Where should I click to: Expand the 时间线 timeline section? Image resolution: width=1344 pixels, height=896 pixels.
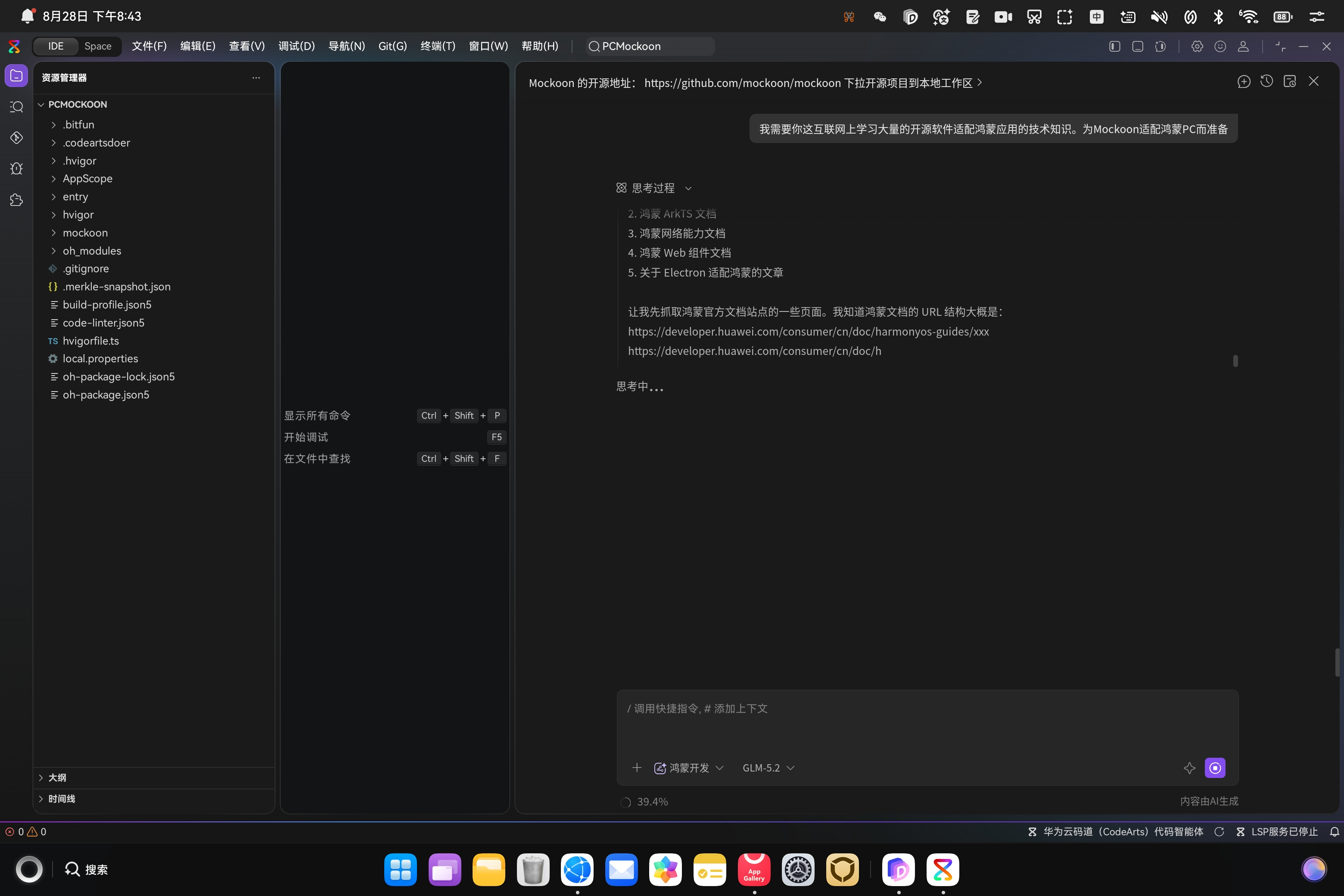pyautogui.click(x=154, y=799)
